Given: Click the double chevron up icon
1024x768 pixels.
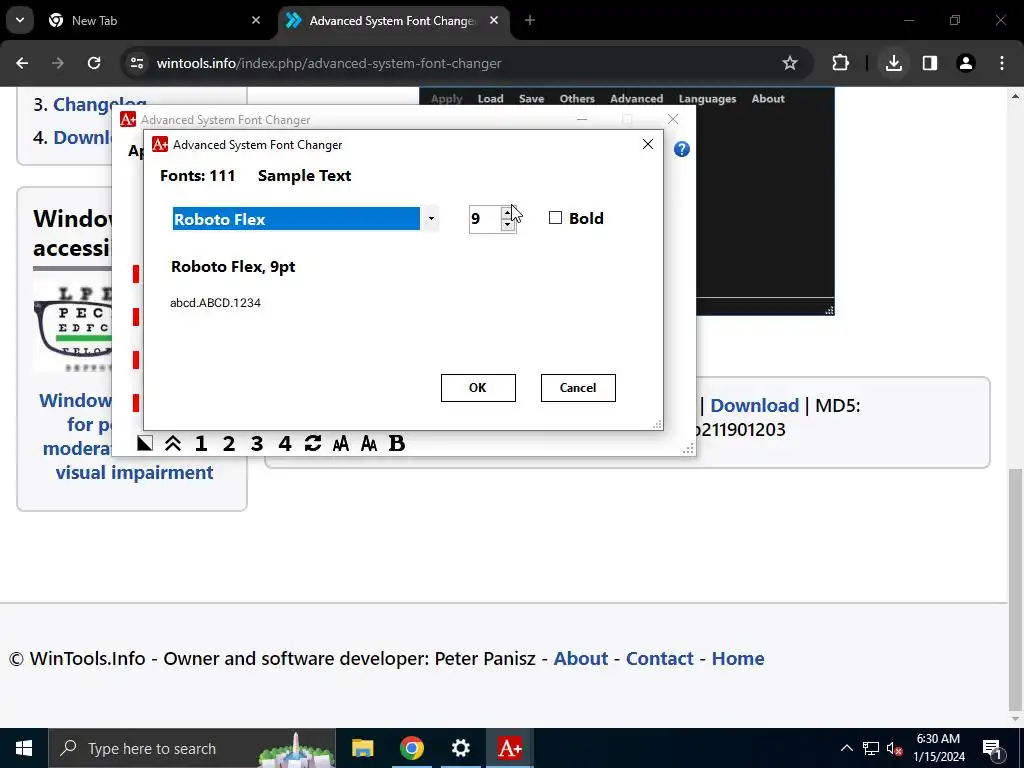Looking at the screenshot, I should 172,443.
